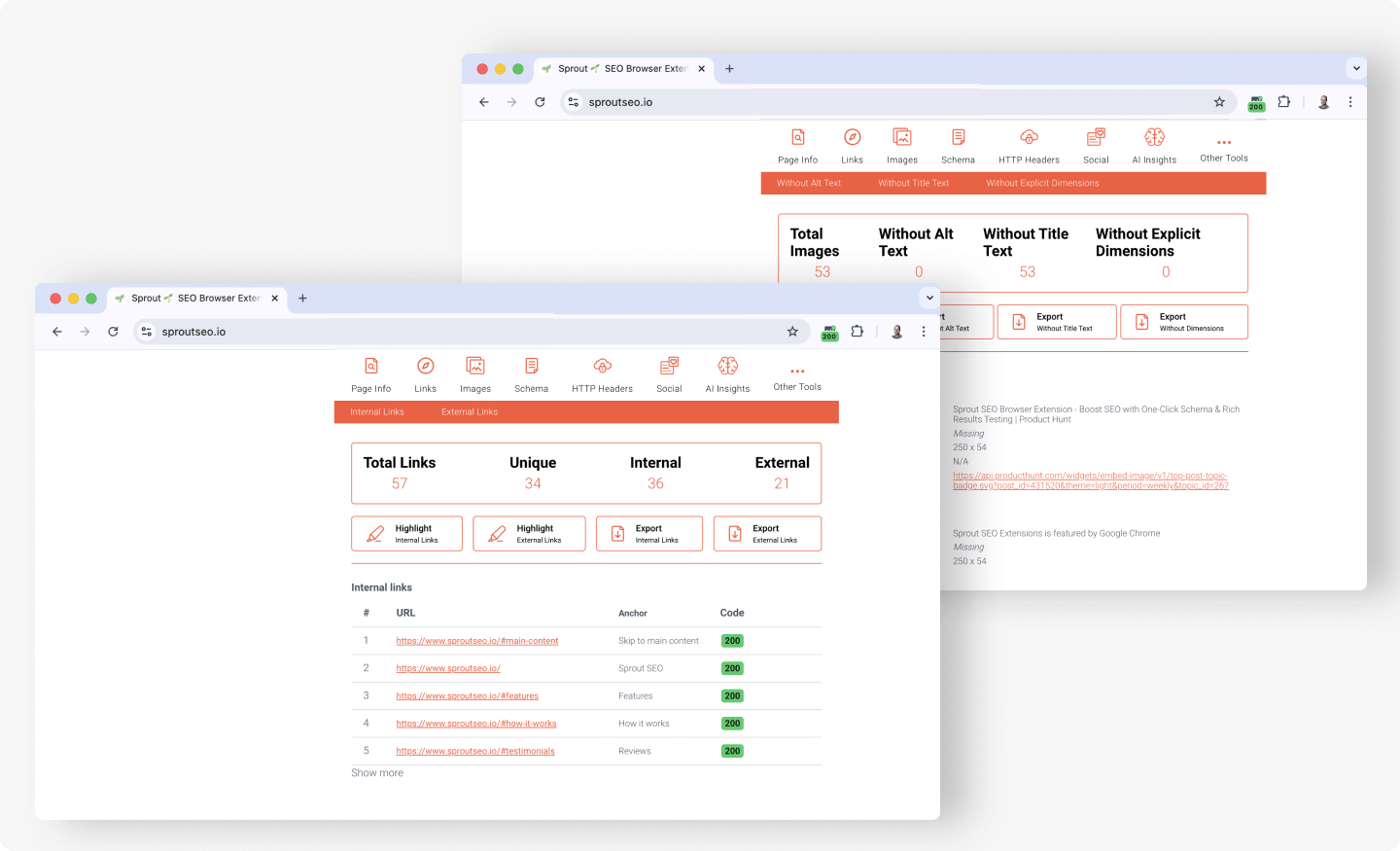The height and width of the screenshot is (851, 1400).
Task: Open the #testimonials URL link
Action: pos(475,751)
